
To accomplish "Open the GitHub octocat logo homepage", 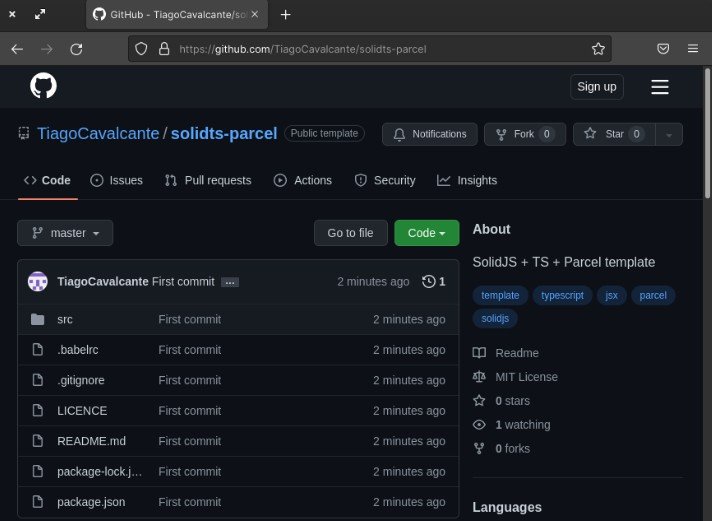I will tap(43, 86).
